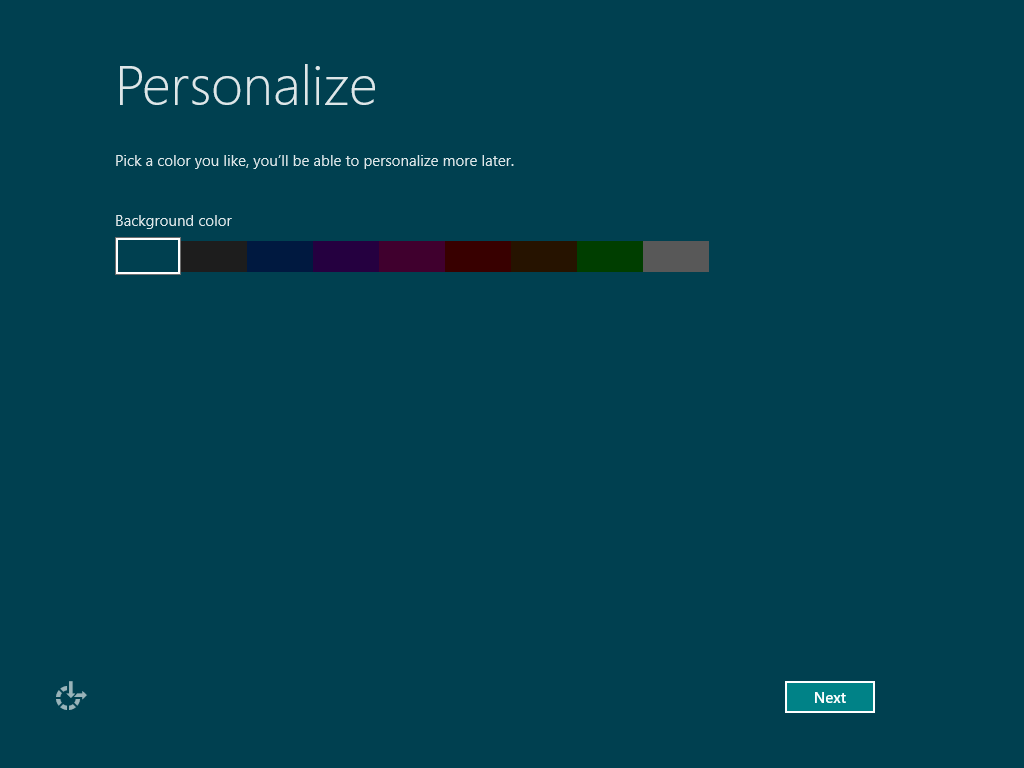Click the 'Background color' label
The image size is (1024, 768).
(x=173, y=221)
